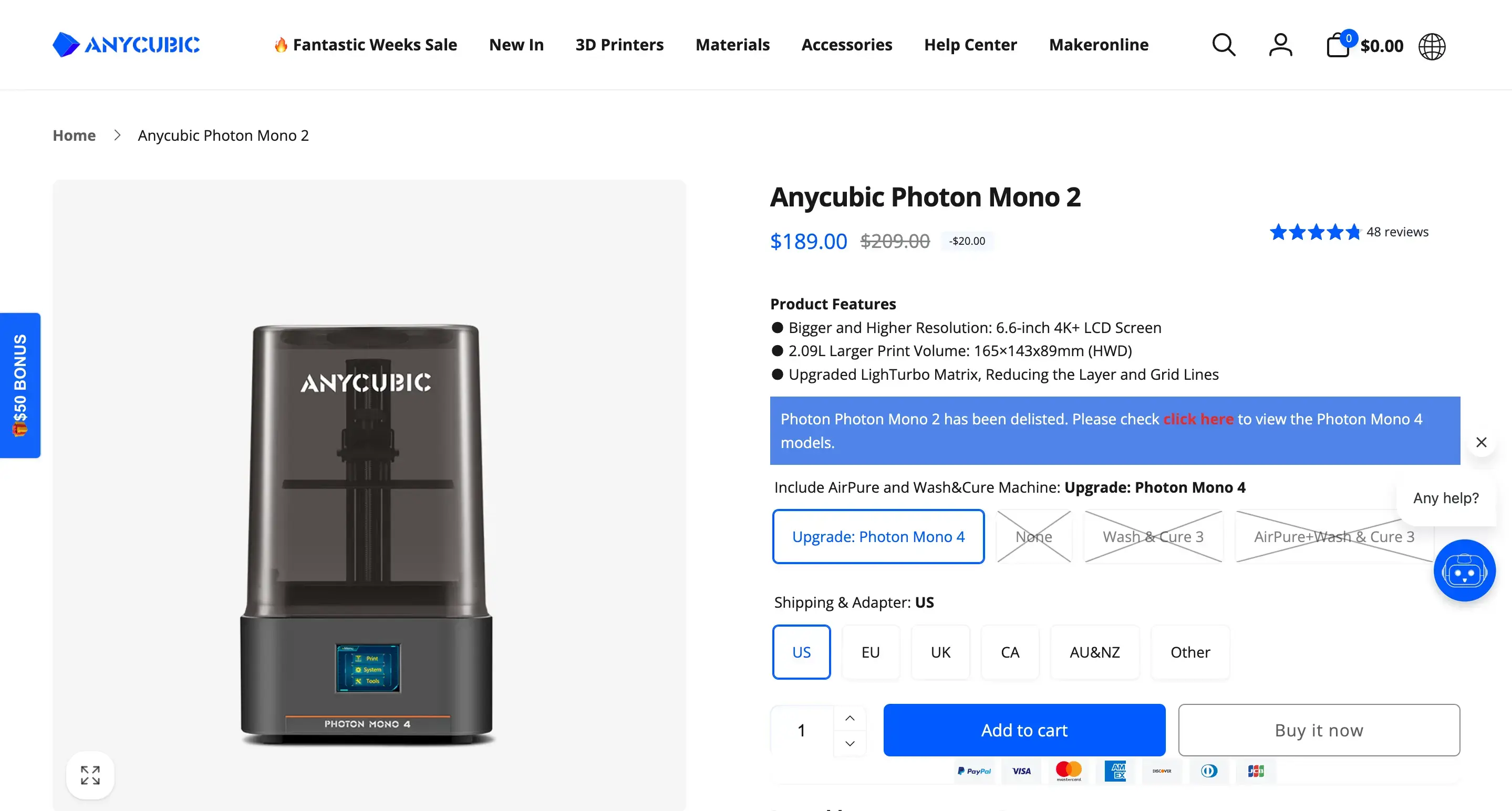Open the $50 BONUS side panel

tap(20, 385)
